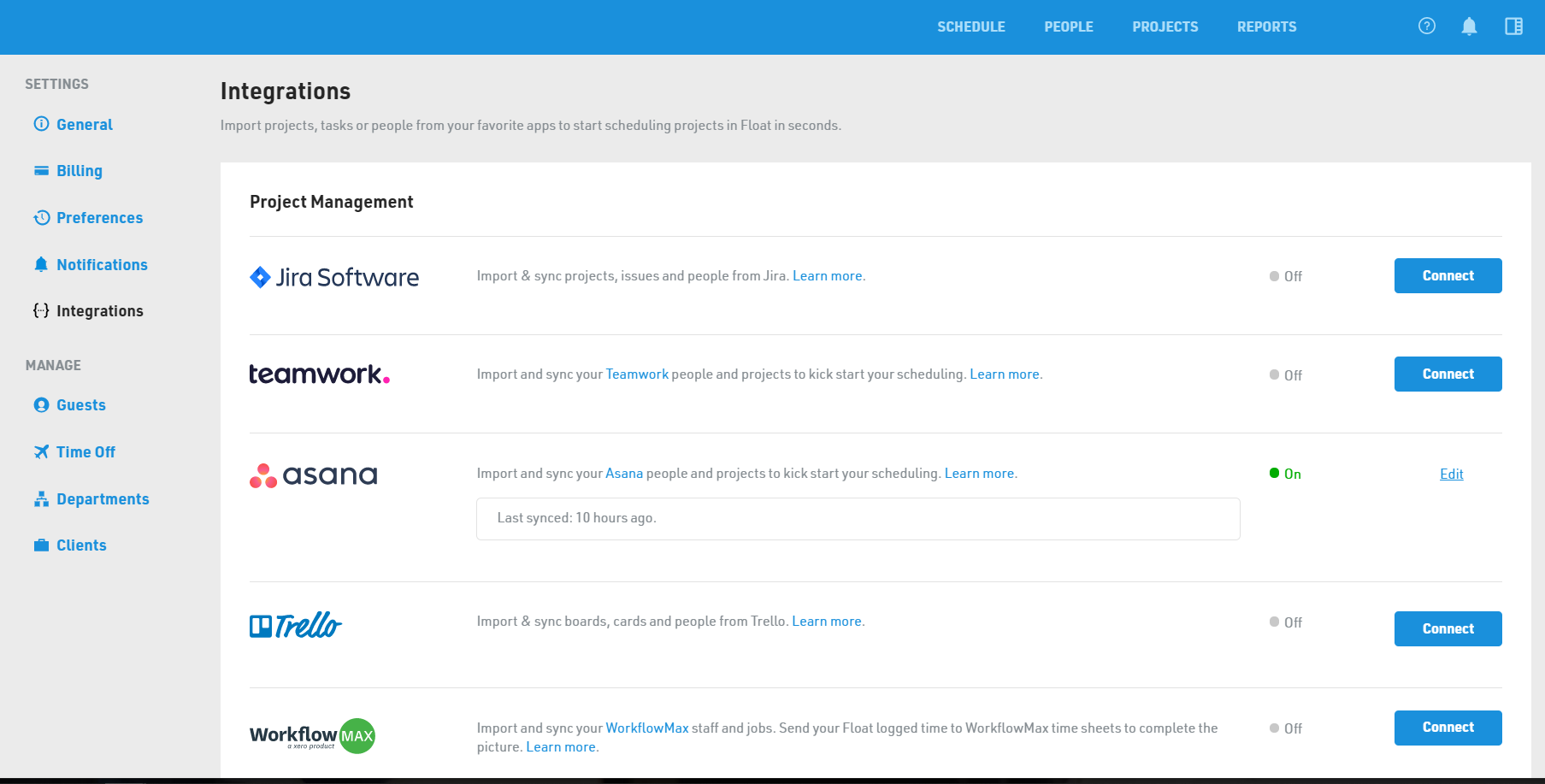Click the Notifications bell icon in sidebar
Screen dimensions: 1545x784
click(41, 264)
